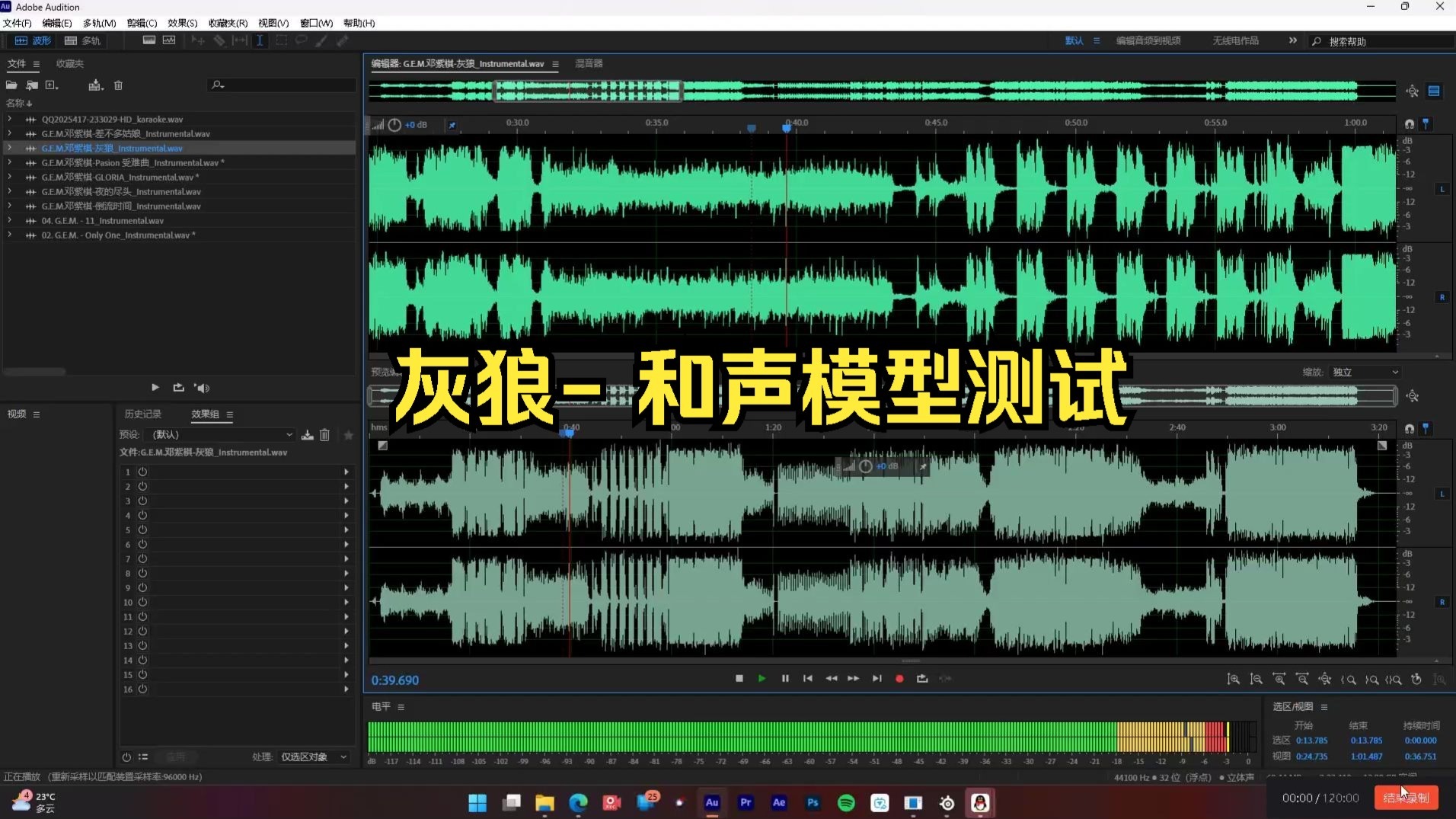This screenshot has height=819, width=1456.
Task: Open the 文件(F) menu
Action: click(17, 23)
